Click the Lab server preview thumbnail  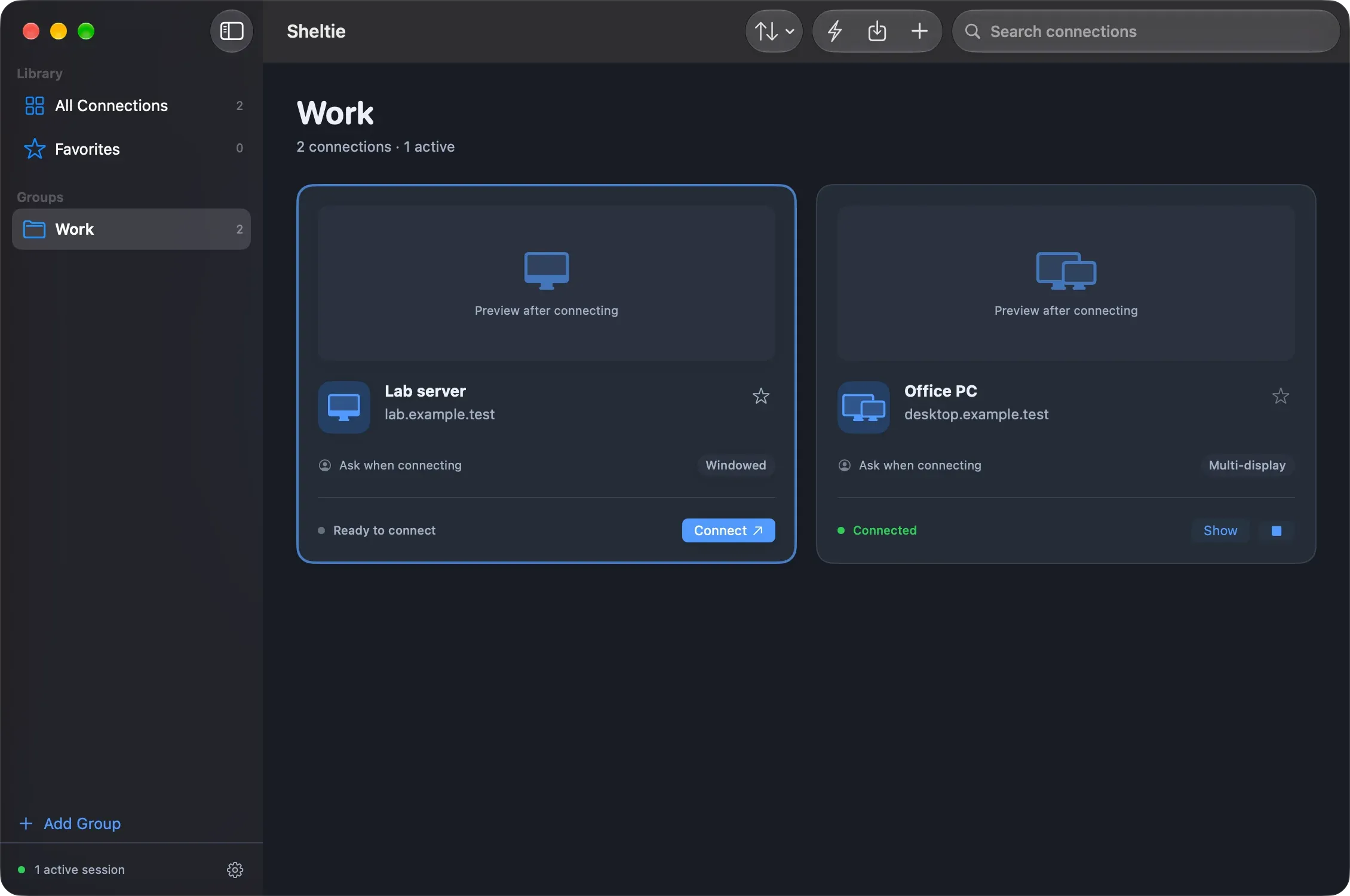coord(546,283)
